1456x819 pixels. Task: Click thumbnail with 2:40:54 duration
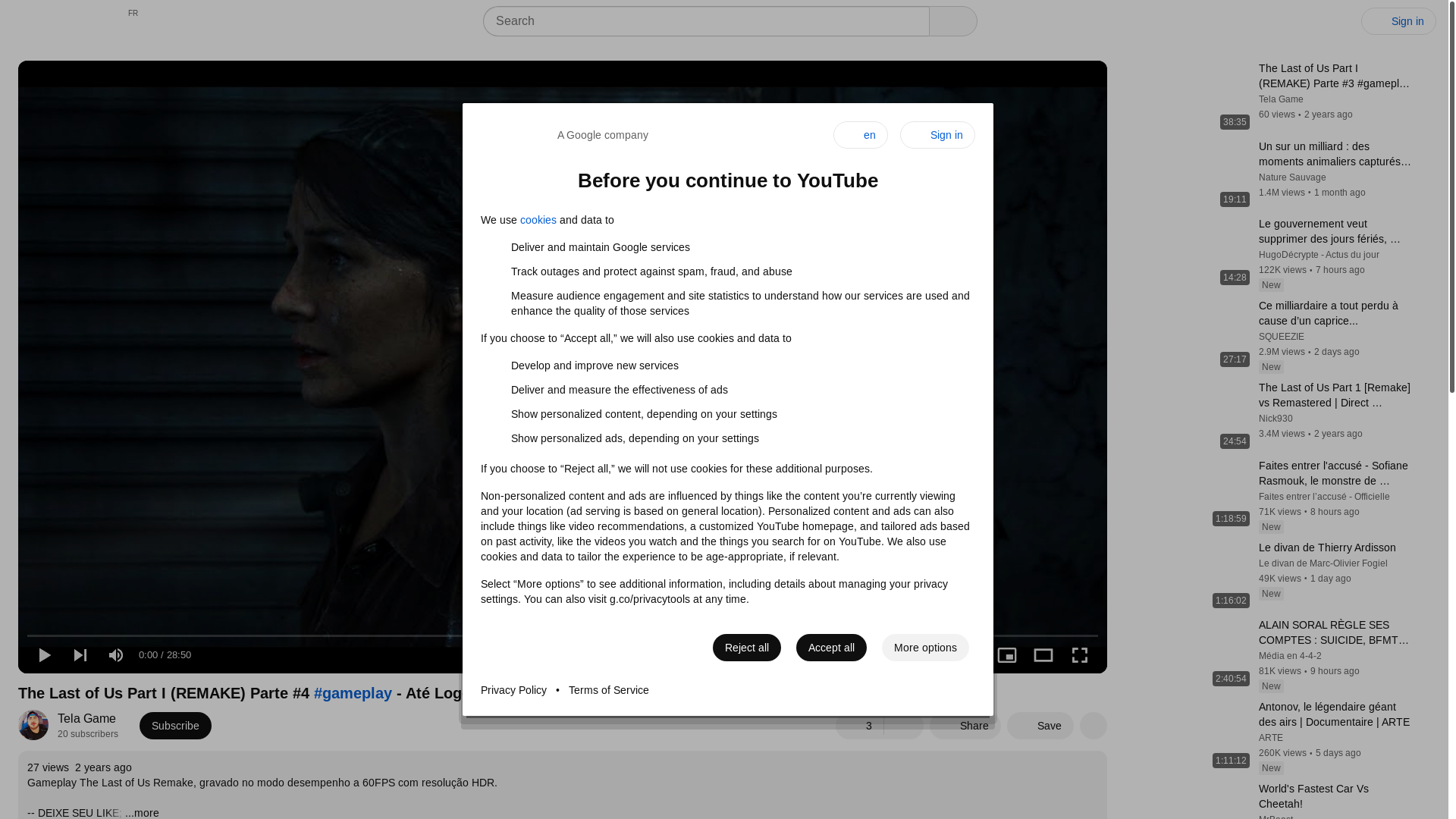[x=1188, y=653]
